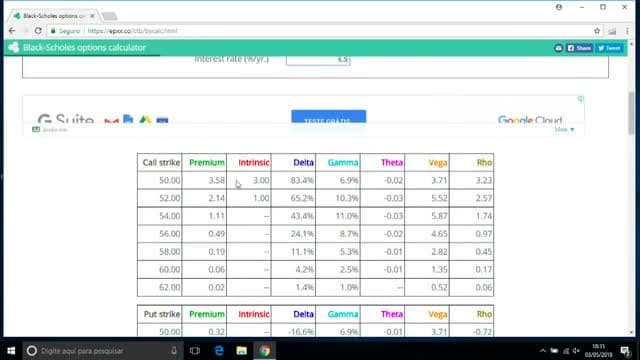Click the Call strike column header

pyautogui.click(x=161, y=162)
